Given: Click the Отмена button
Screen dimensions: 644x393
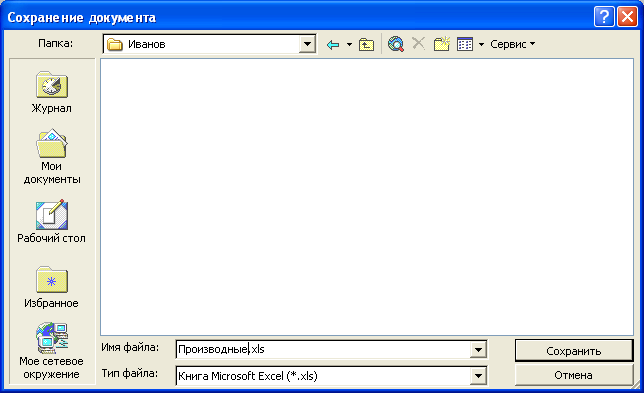Looking at the screenshot, I should 574,375.
